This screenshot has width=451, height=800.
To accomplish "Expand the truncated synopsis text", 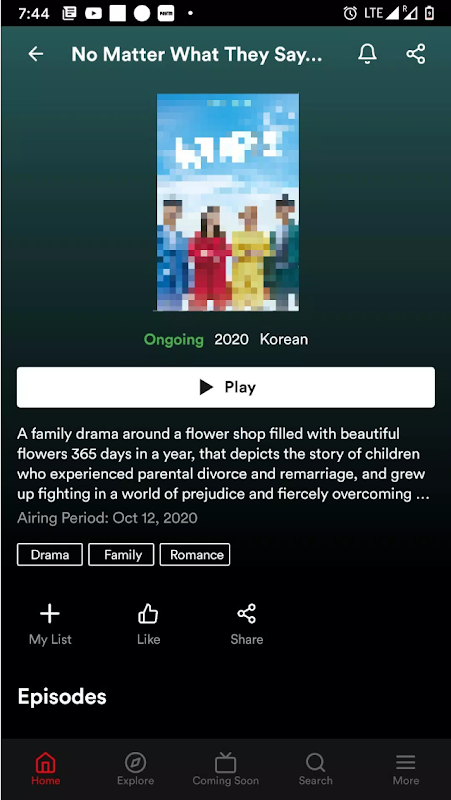I will [223, 464].
